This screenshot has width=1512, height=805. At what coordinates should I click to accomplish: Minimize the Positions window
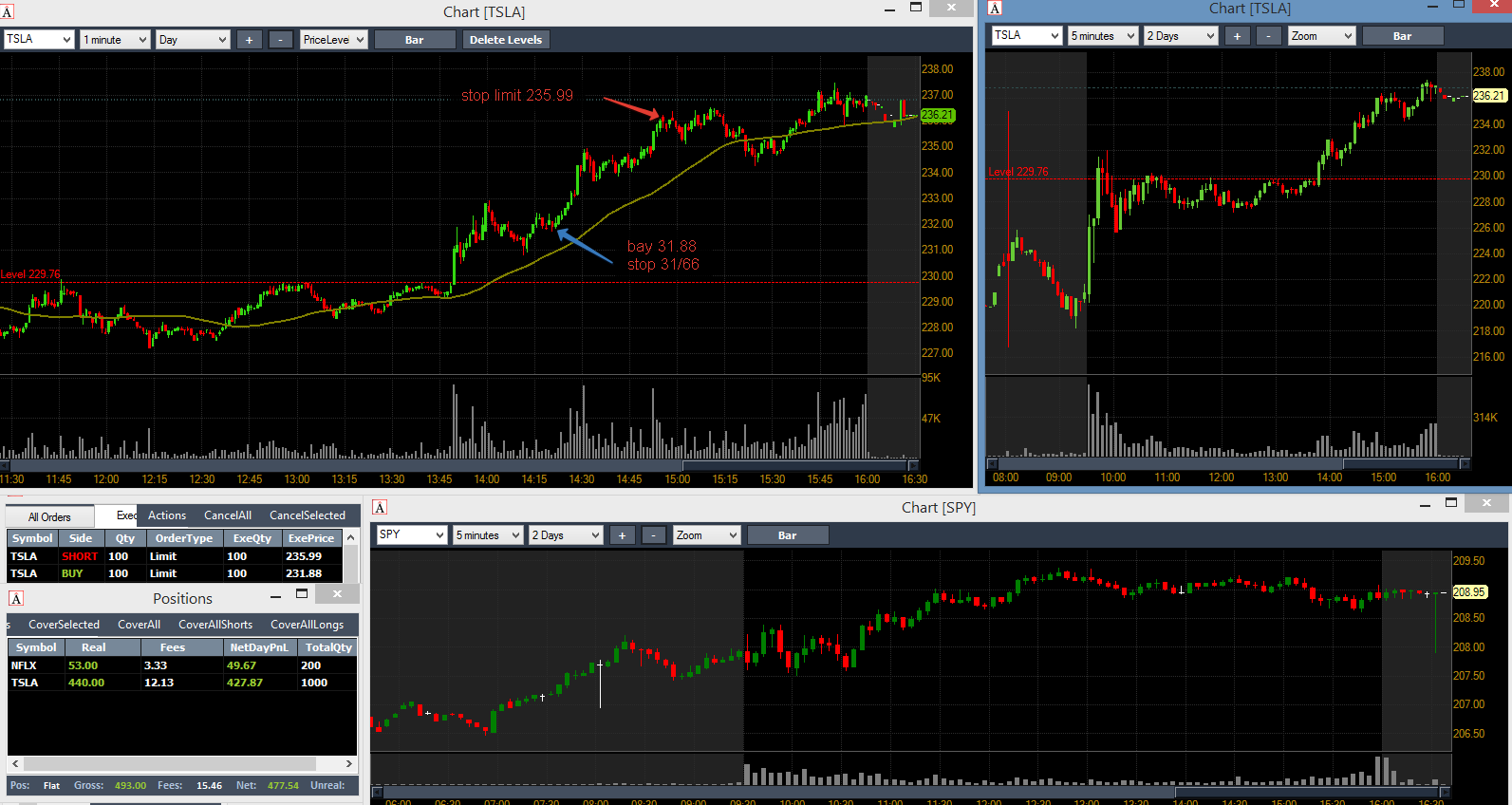point(275,596)
